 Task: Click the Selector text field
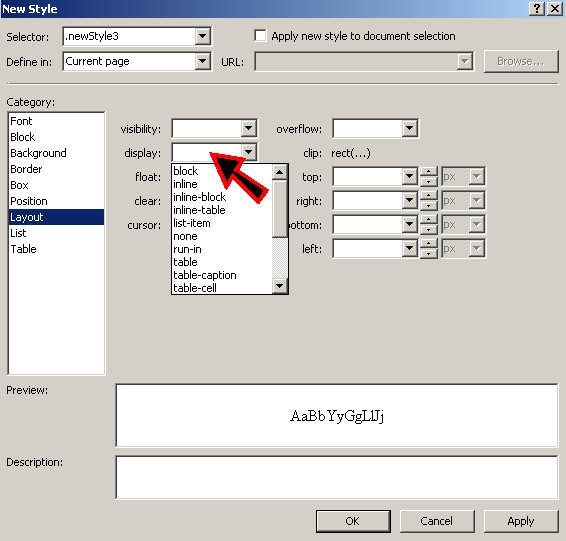pos(129,36)
